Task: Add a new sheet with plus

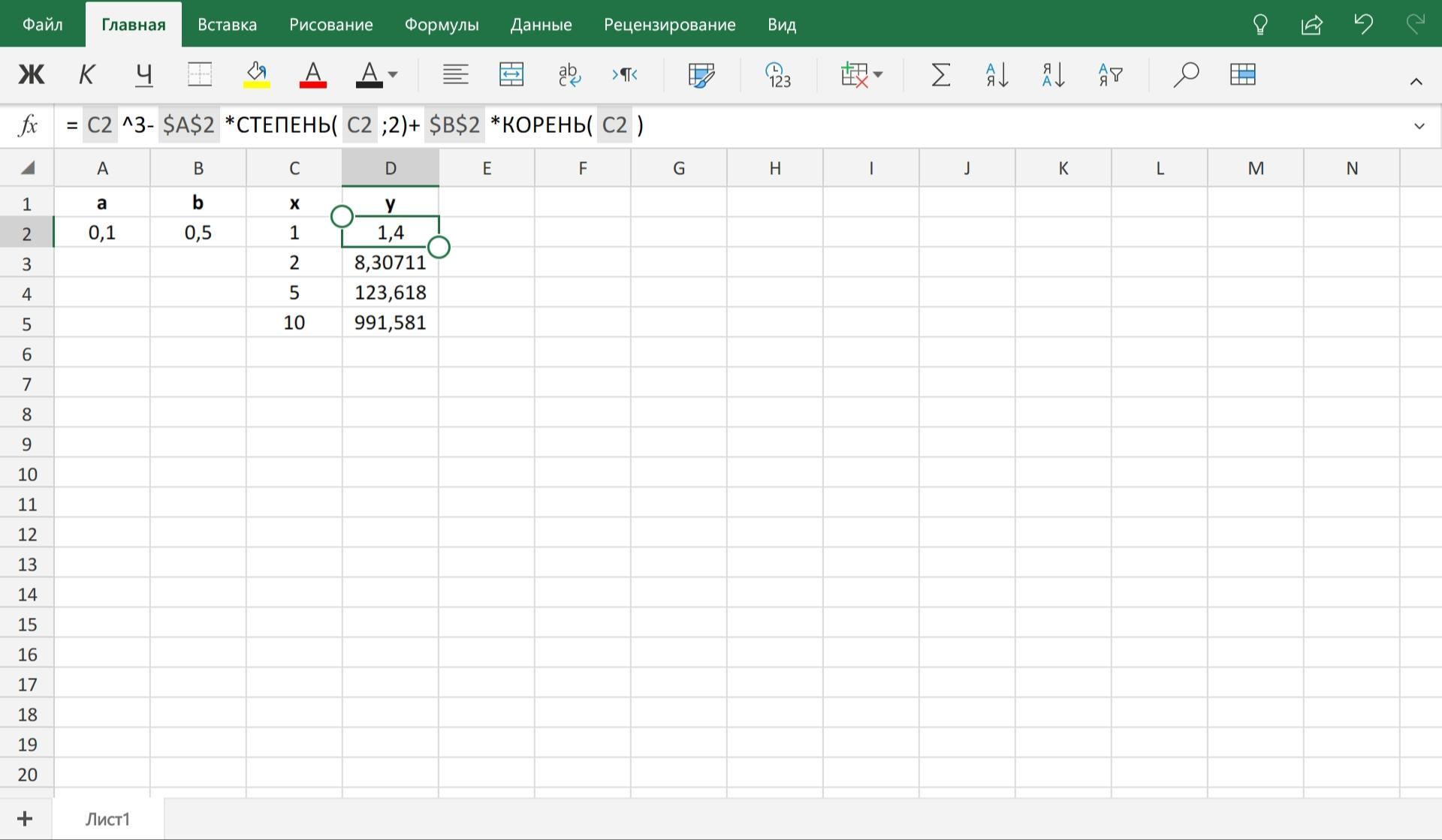Action: click(25, 818)
